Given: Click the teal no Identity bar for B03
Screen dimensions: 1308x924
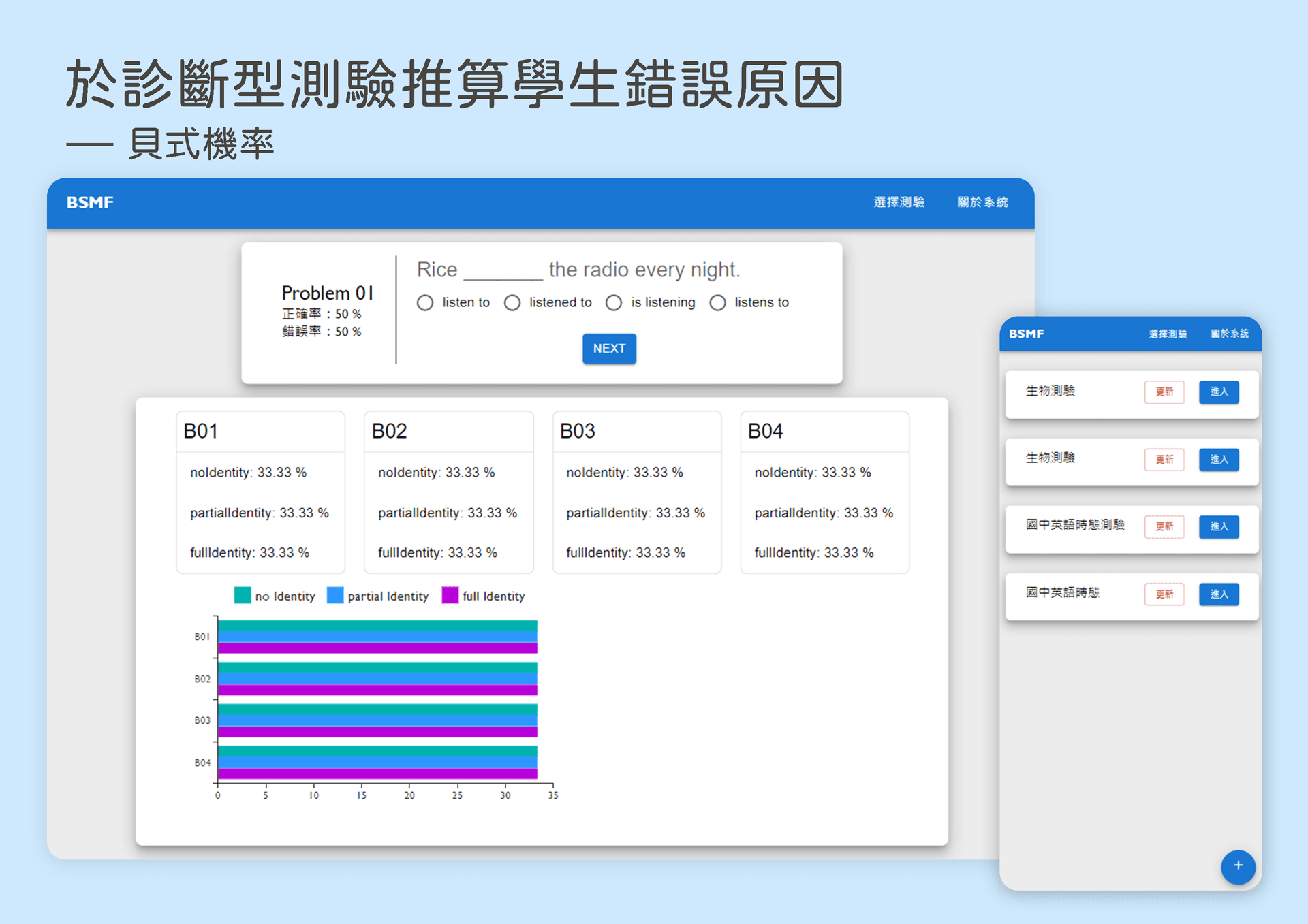Looking at the screenshot, I should click(377, 710).
